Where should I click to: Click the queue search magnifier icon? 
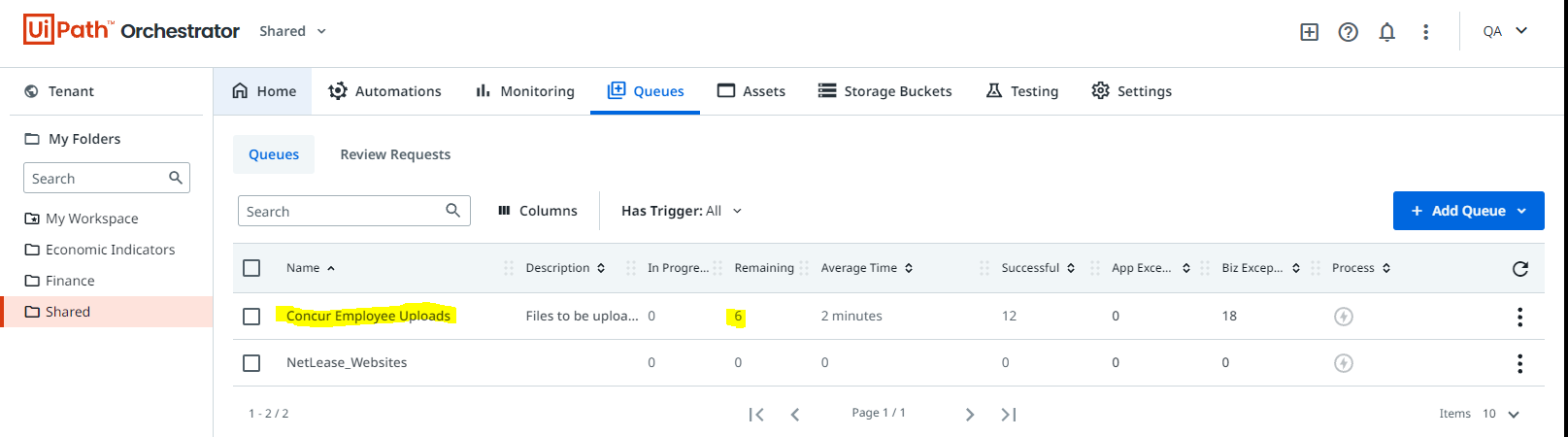point(452,211)
